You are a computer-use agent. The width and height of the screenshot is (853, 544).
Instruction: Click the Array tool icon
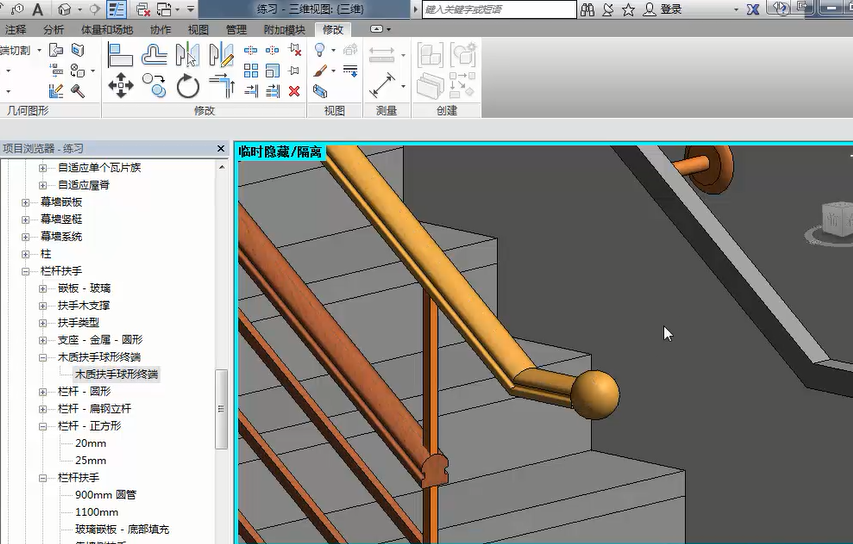point(251,71)
